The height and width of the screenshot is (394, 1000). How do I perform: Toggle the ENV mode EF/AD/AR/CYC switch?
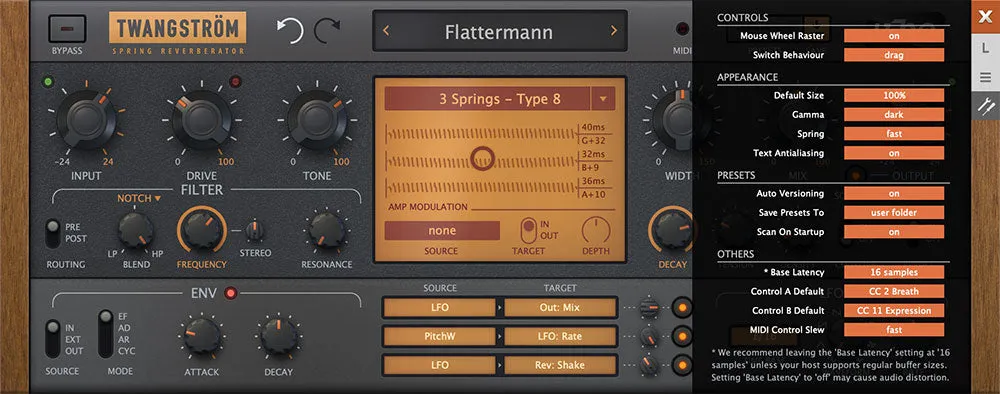point(106,334)
